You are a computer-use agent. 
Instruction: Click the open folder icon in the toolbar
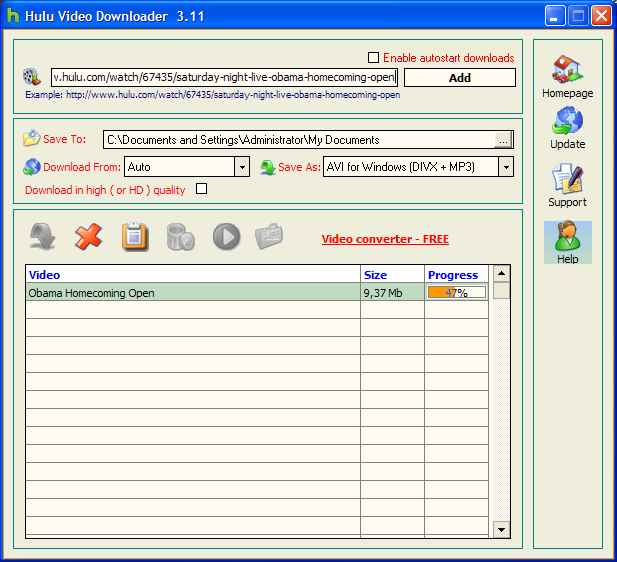pos(269,236)
